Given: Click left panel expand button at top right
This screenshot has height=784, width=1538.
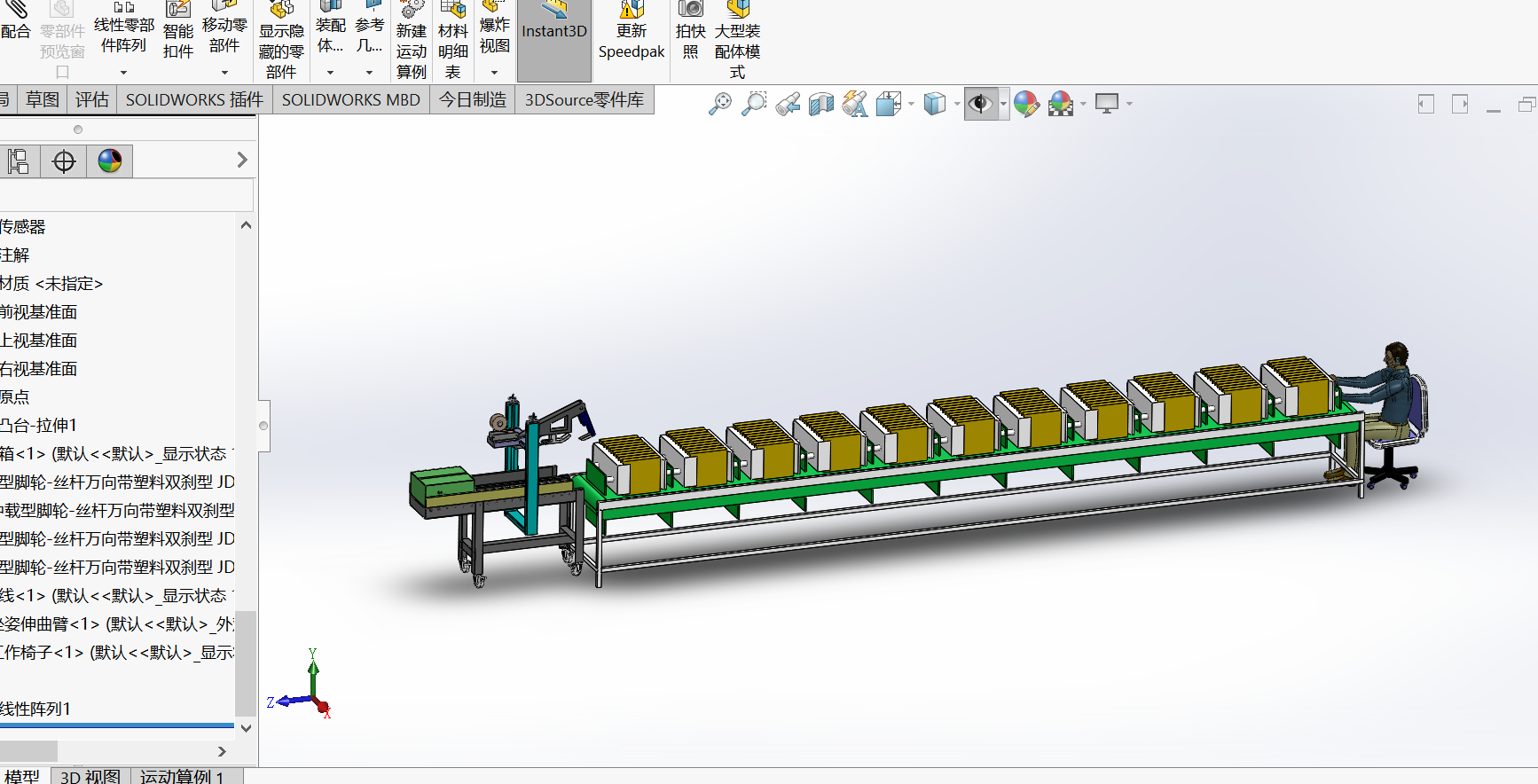Looking at the screenshot, I should tap(1425, 104).
